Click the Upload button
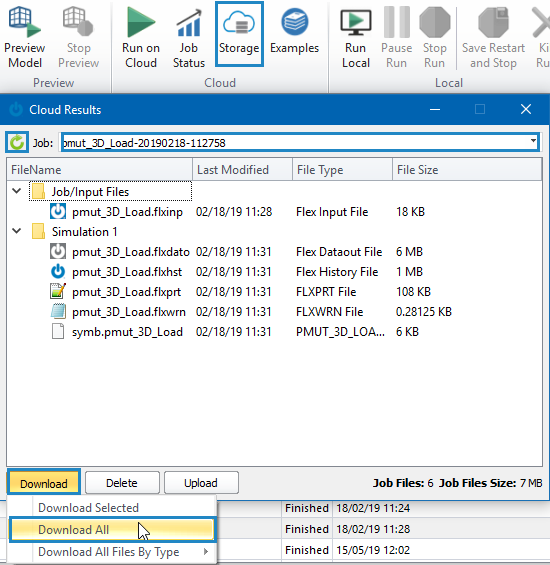Screen dimensions: 550x565 coord(201,483)
